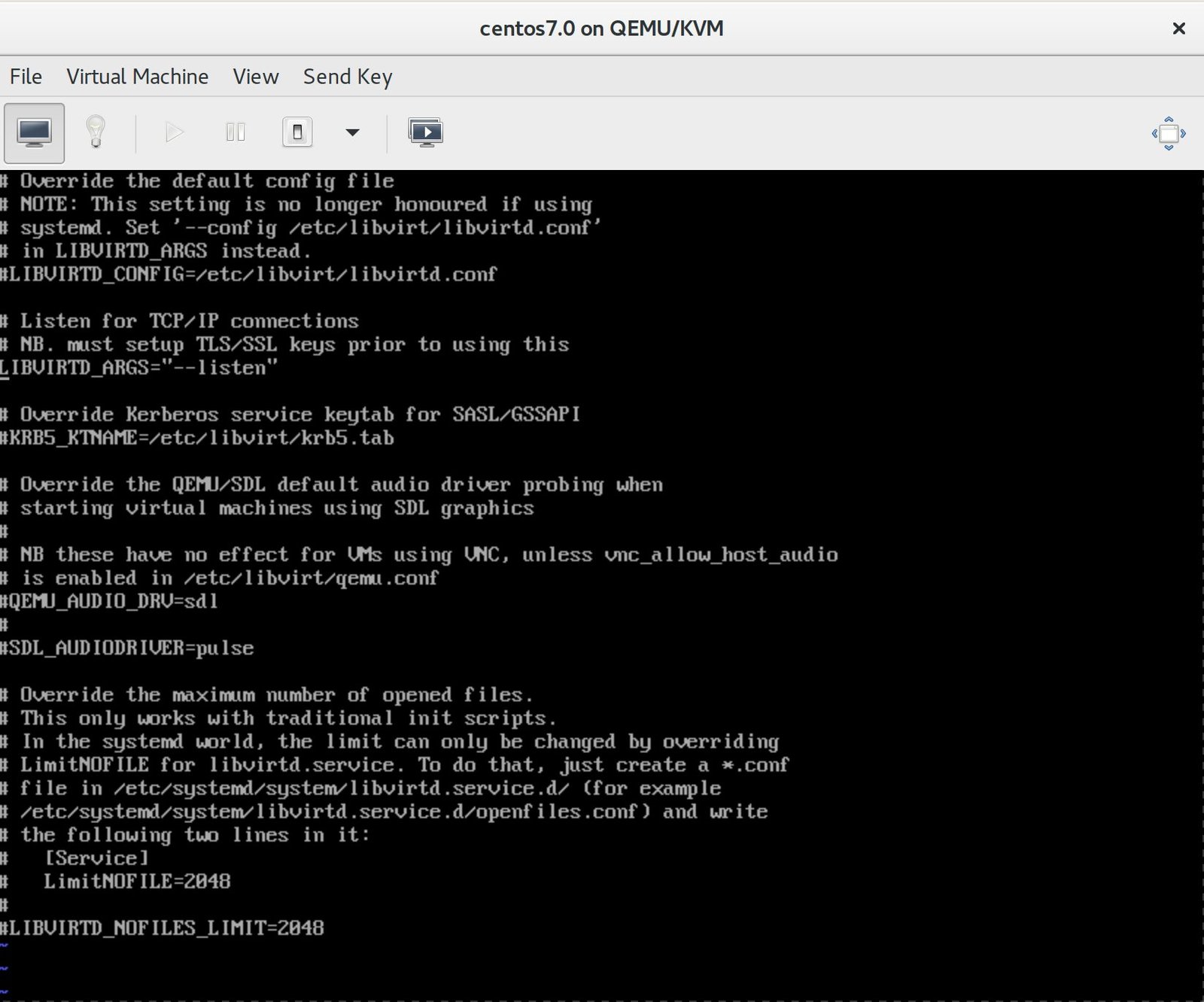The height and width of the screenshot is (1002, 1204).
Task: Click the "systemd. Set '--config" comment line
Action: pyautogui.click(x=302, y=228)
